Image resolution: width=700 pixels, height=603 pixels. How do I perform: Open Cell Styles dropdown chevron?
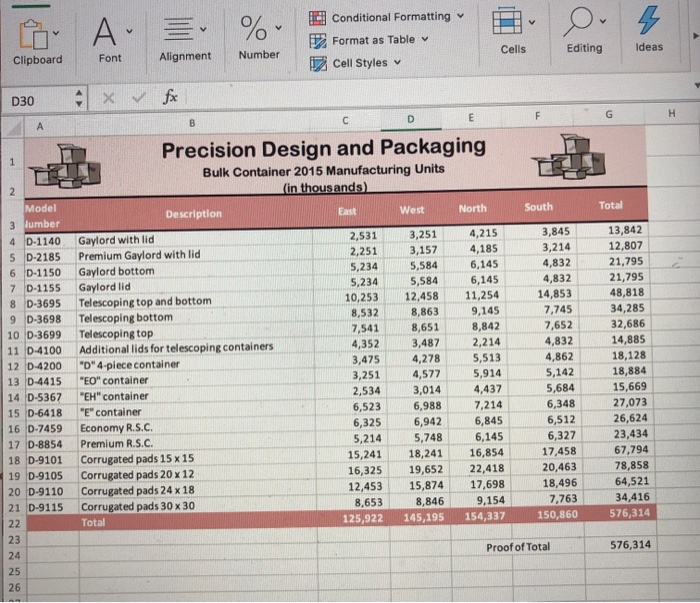pyautogui.click(x=397, y=62)
